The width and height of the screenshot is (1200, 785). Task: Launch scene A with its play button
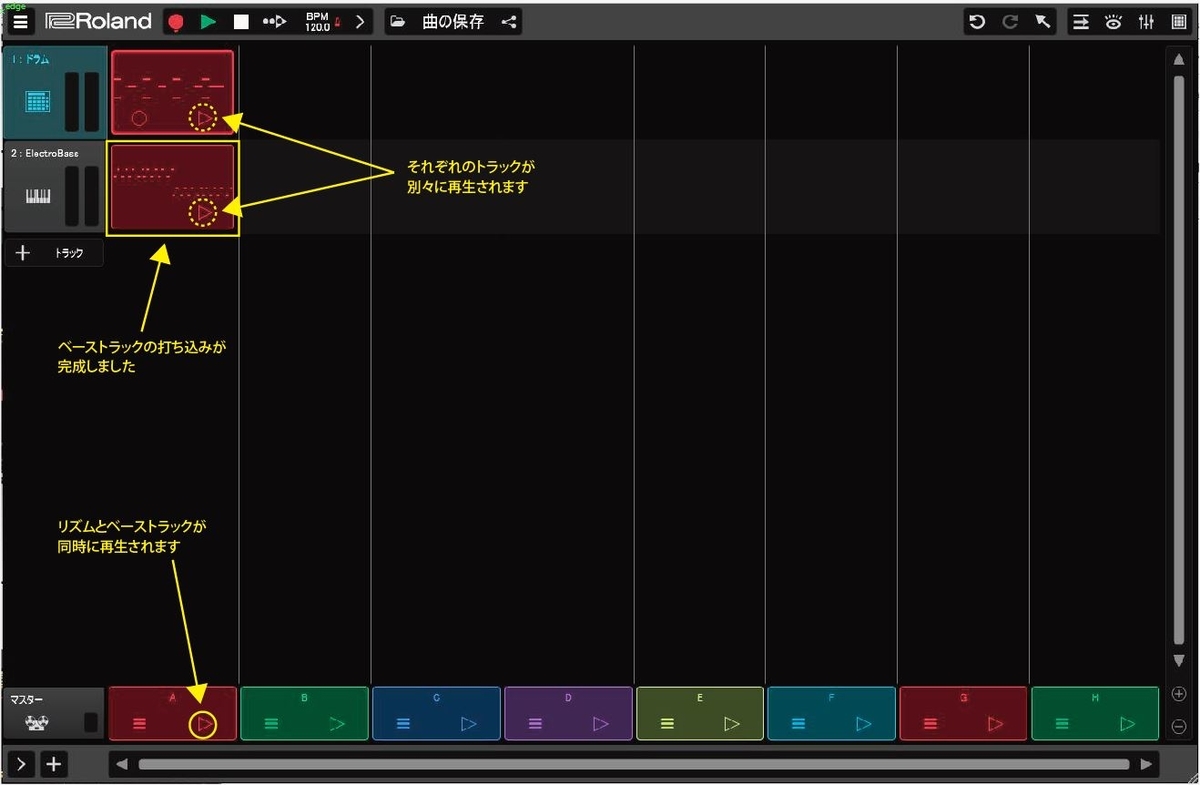pyautogui.click(x=204, y=723)
